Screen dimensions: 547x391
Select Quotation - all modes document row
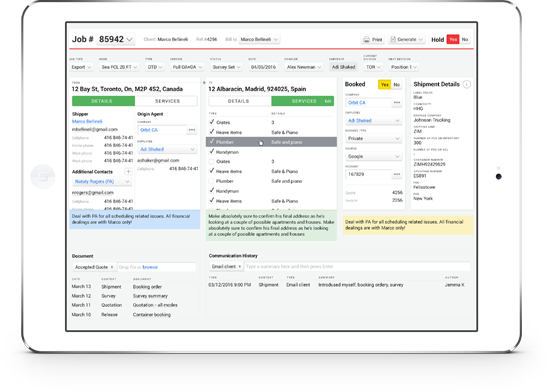[134, 305]
